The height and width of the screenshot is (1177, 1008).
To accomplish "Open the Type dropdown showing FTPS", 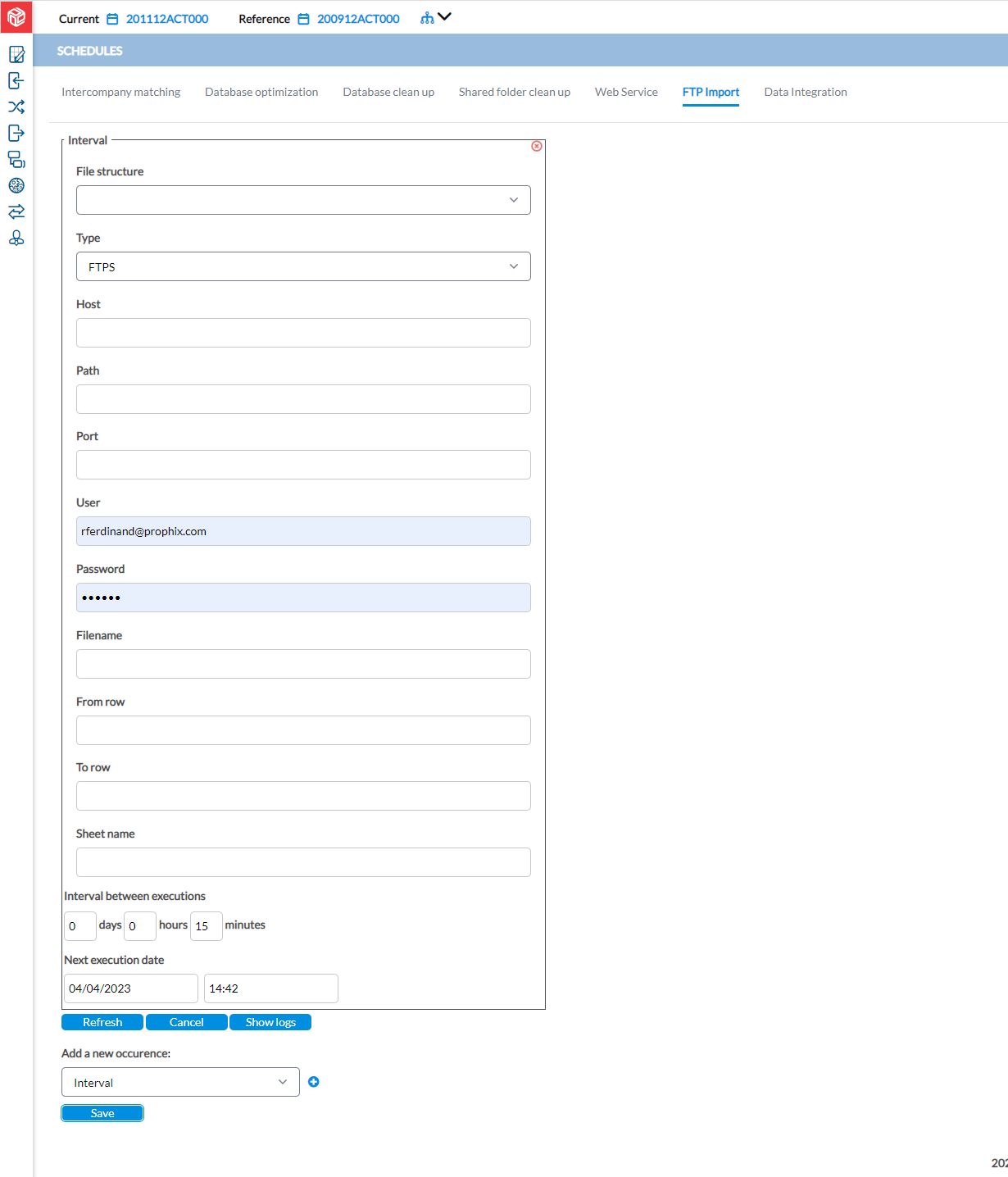I will [303, 266].
